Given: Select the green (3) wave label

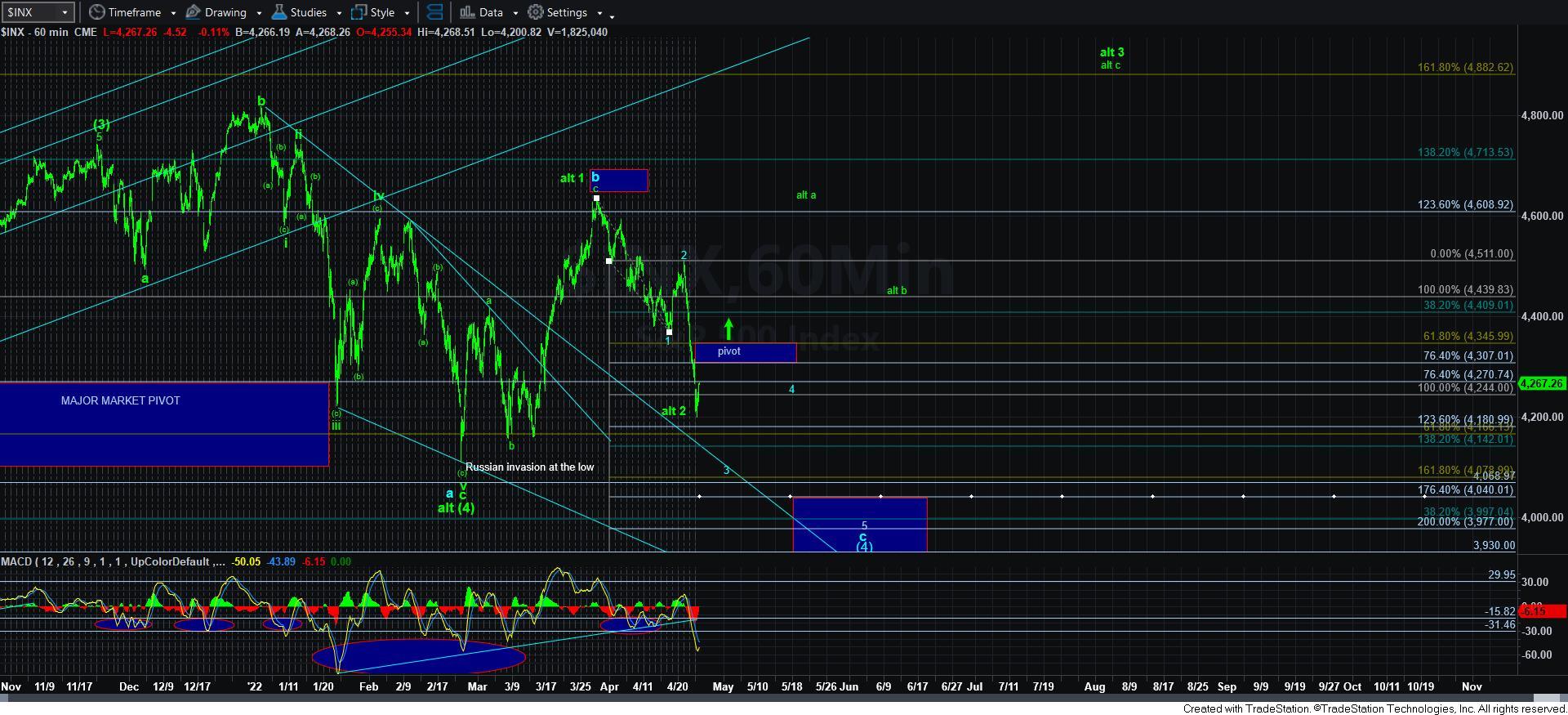Looking at the screenshot, I should 101,125.
